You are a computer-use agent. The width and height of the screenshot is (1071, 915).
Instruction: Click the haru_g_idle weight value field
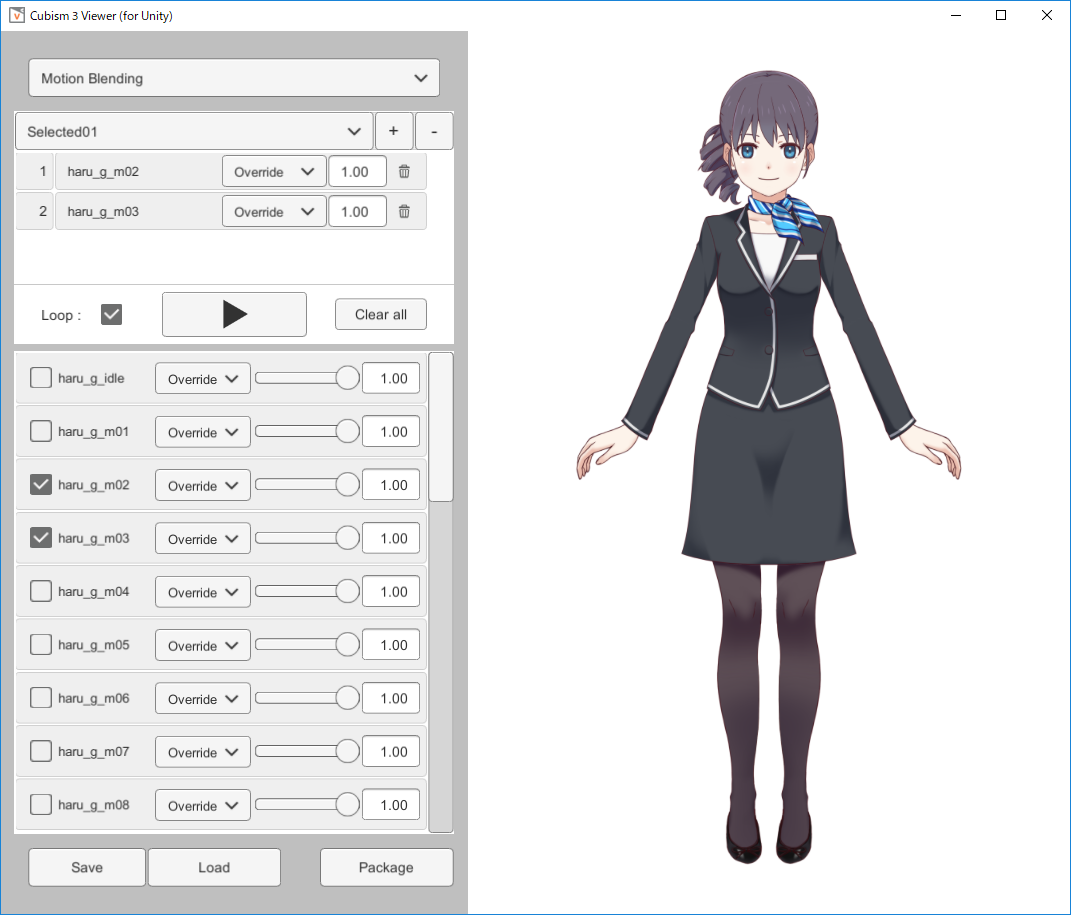click(391, 378)
